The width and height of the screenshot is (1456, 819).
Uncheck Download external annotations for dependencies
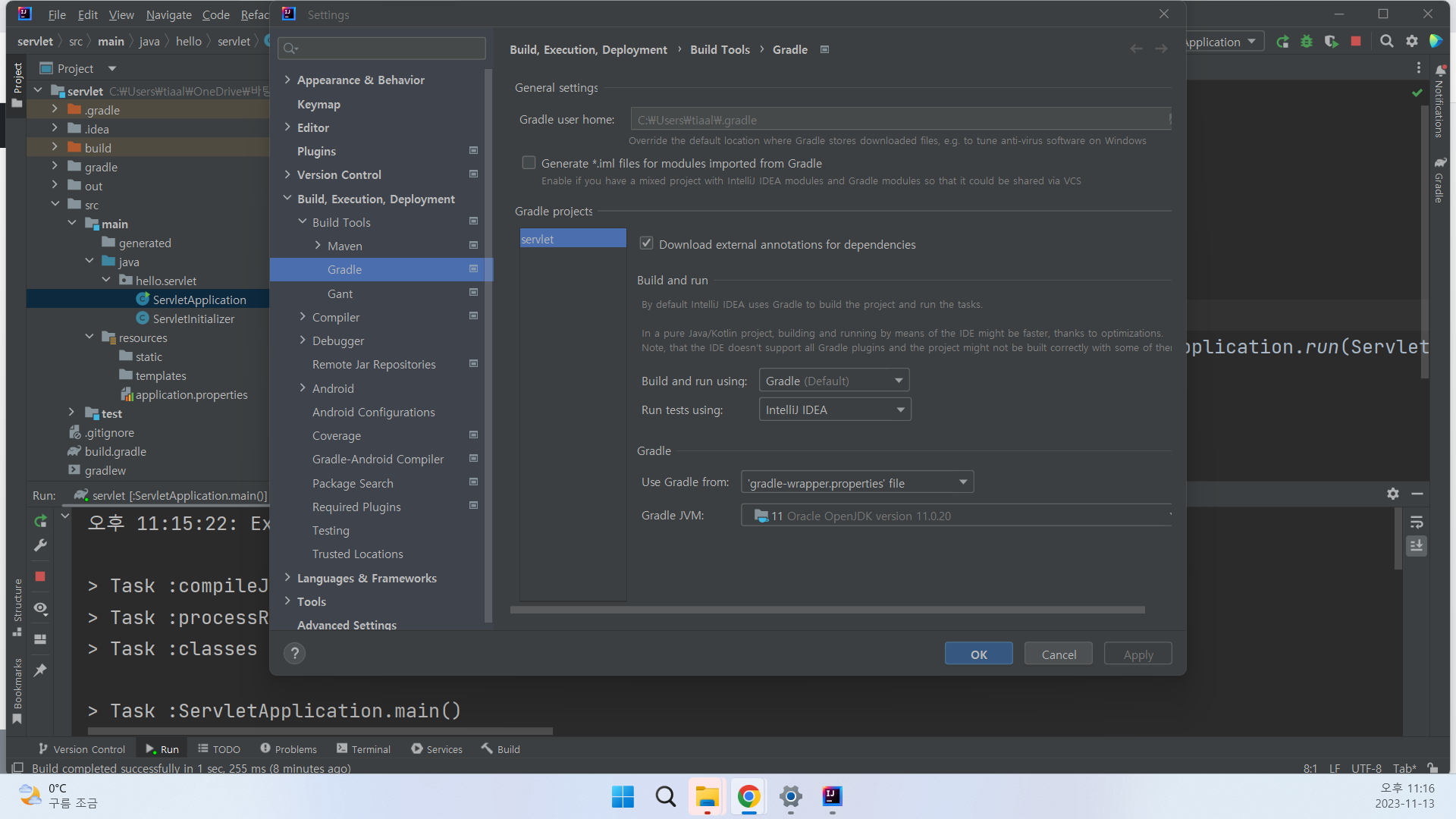coord(647,243)
